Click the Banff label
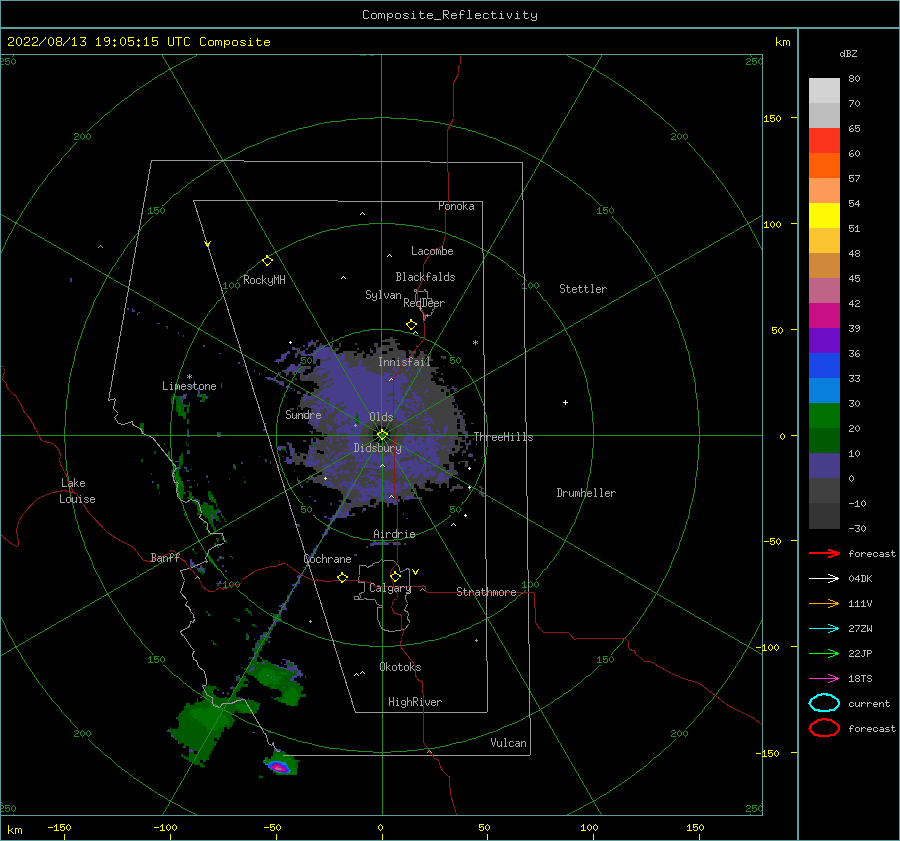 (165, 557)
